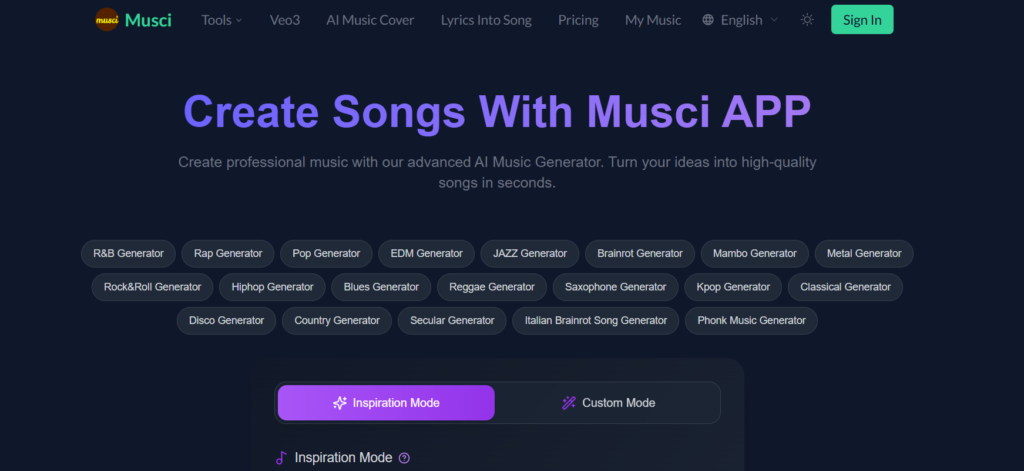This screenshot has height=471, width=1024.
Task: Click the Sign In button
Action: [x=862, y=20]
